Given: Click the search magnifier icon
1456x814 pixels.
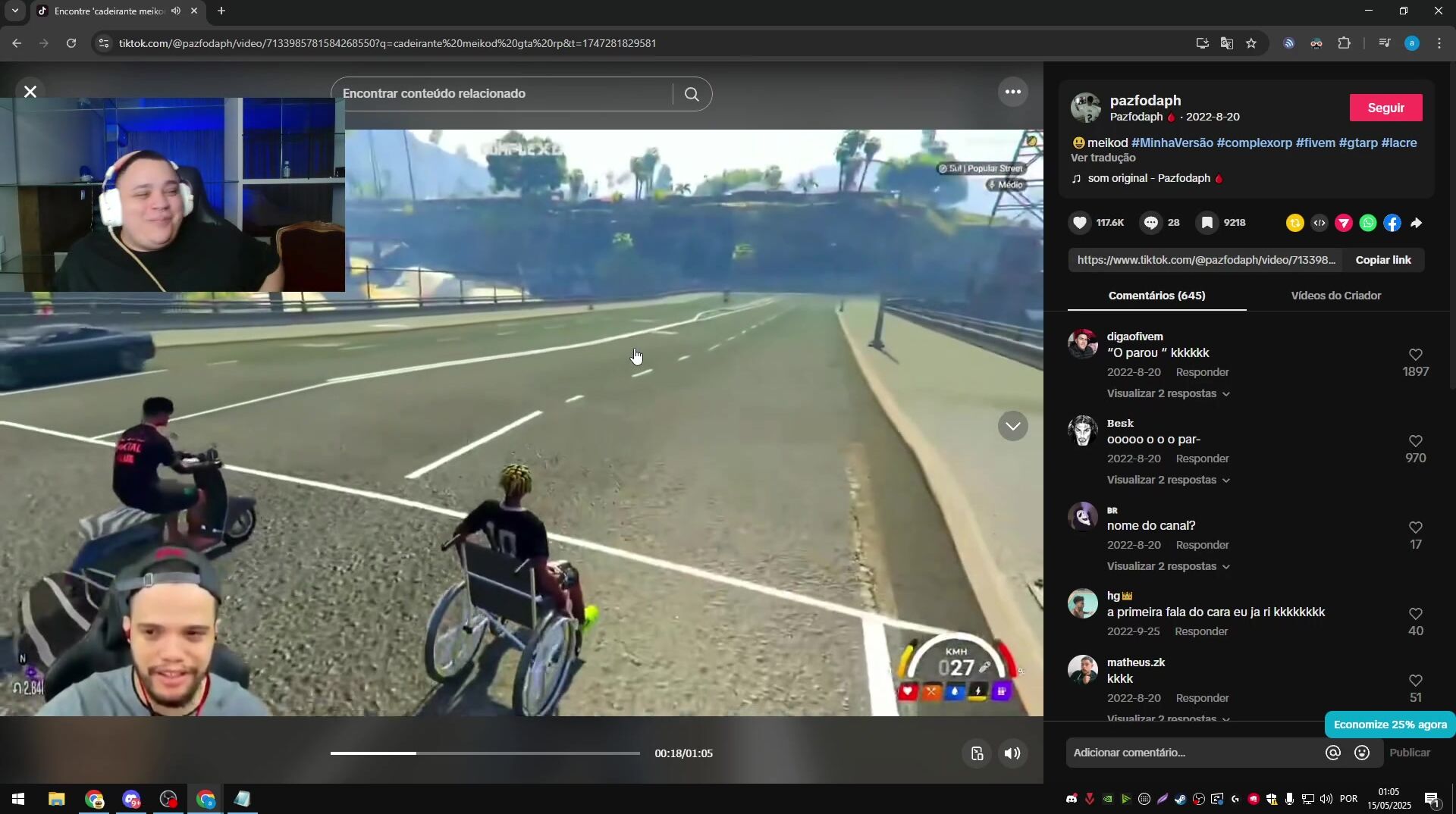Looking at the screenshot, I should click(x=692, y=94).
